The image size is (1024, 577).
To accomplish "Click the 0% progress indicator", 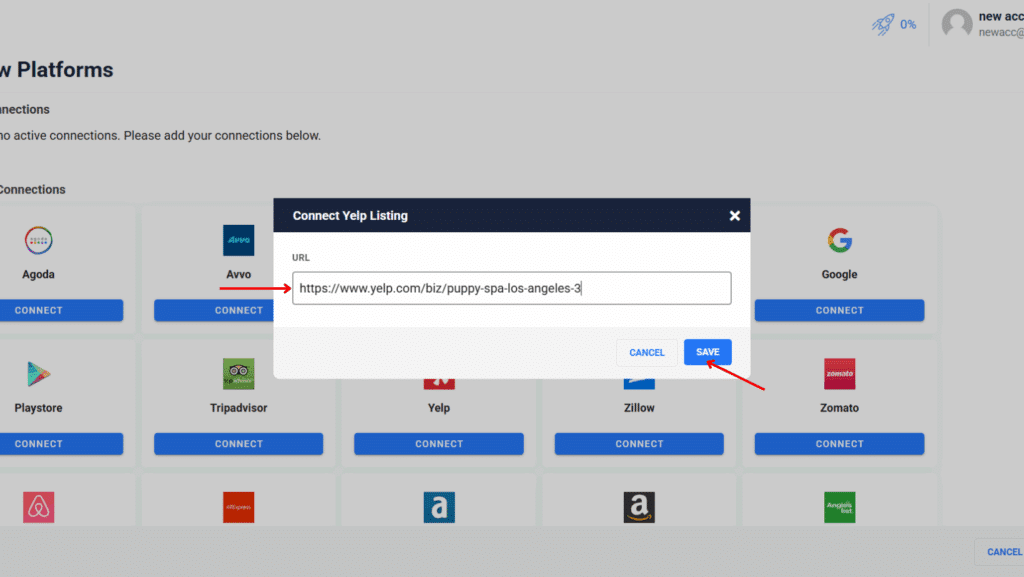I will [908, 25].
